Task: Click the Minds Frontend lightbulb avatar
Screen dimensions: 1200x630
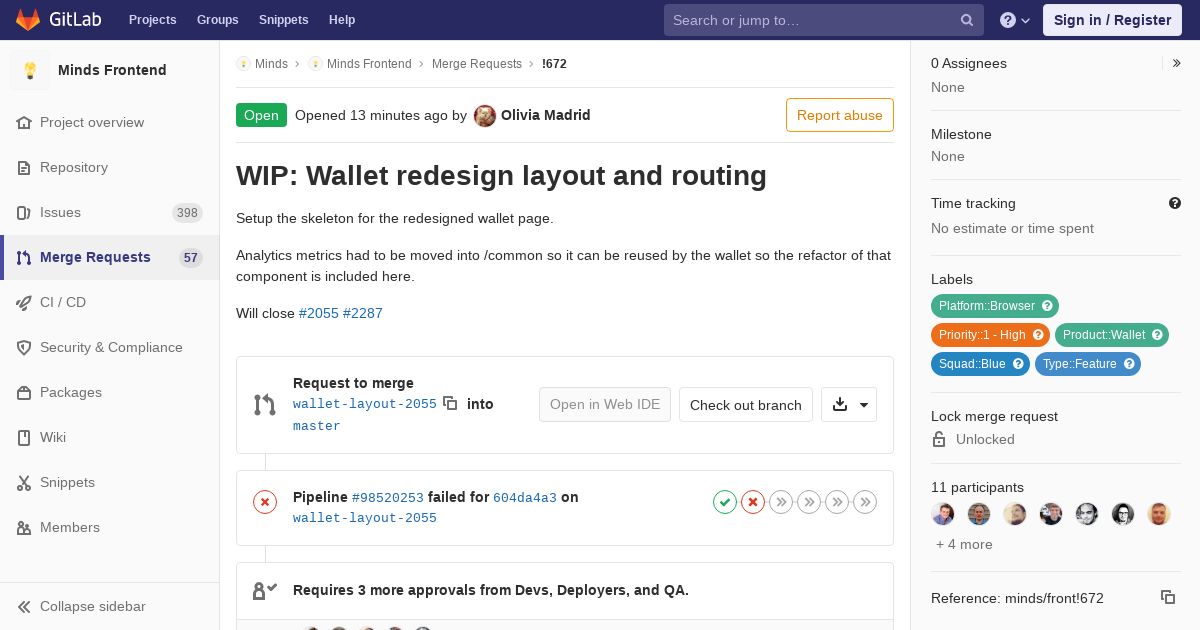Action: coord(30,70)
